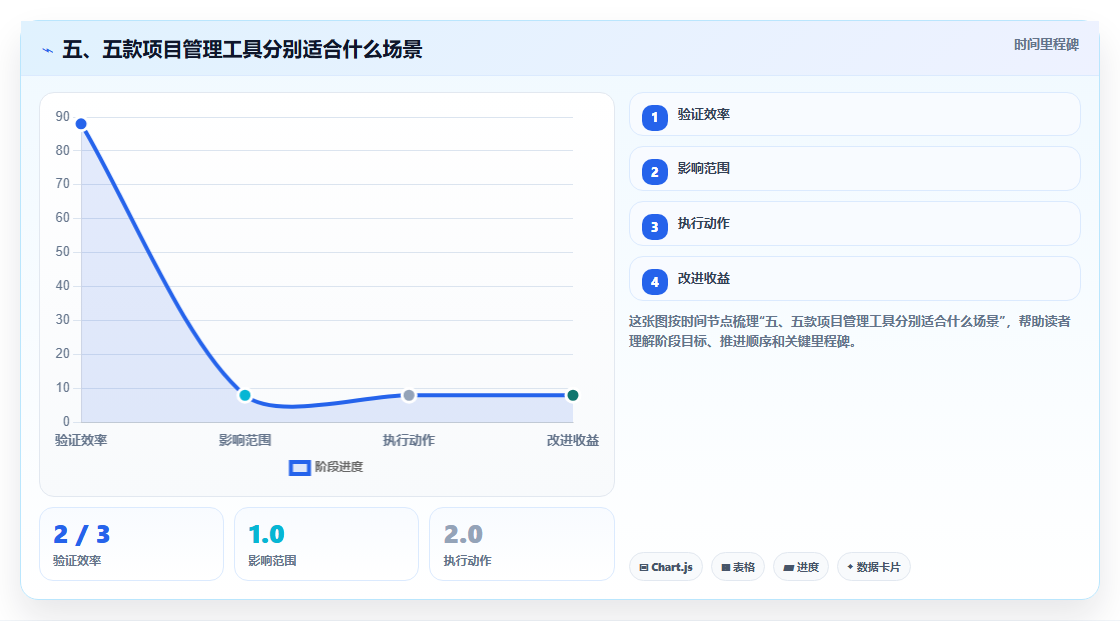The height and width of the screenshot is (621, 1120).
Task: Toggle the 阶段进度 legend color box
Action: pos(299,467)
